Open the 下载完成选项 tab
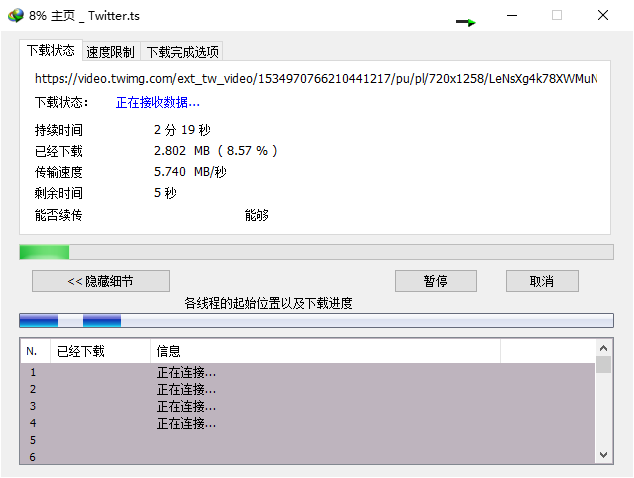Image resolution: width=634 pixels, height=478 pixels. coord(182,52)
